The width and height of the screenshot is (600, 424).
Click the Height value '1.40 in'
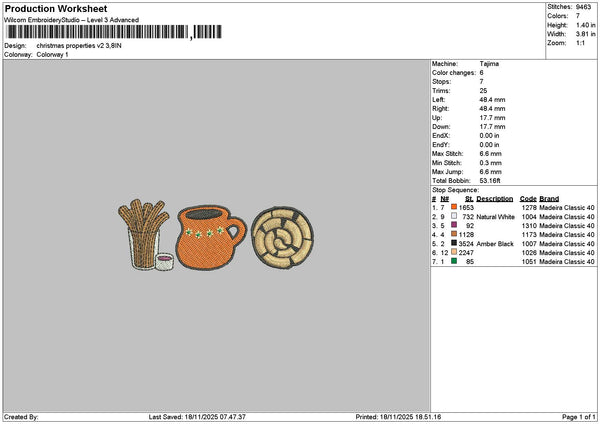coord(586,25)
